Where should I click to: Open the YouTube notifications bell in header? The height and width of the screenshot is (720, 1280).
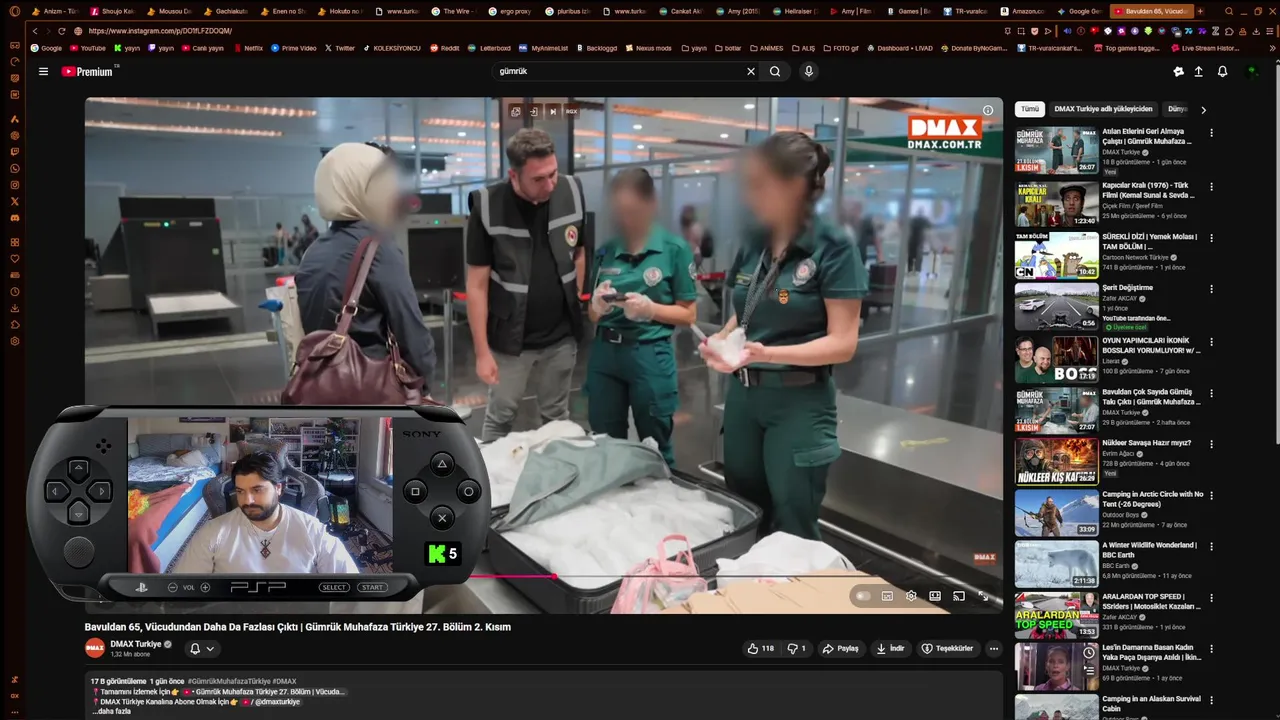pos(1222,71)
